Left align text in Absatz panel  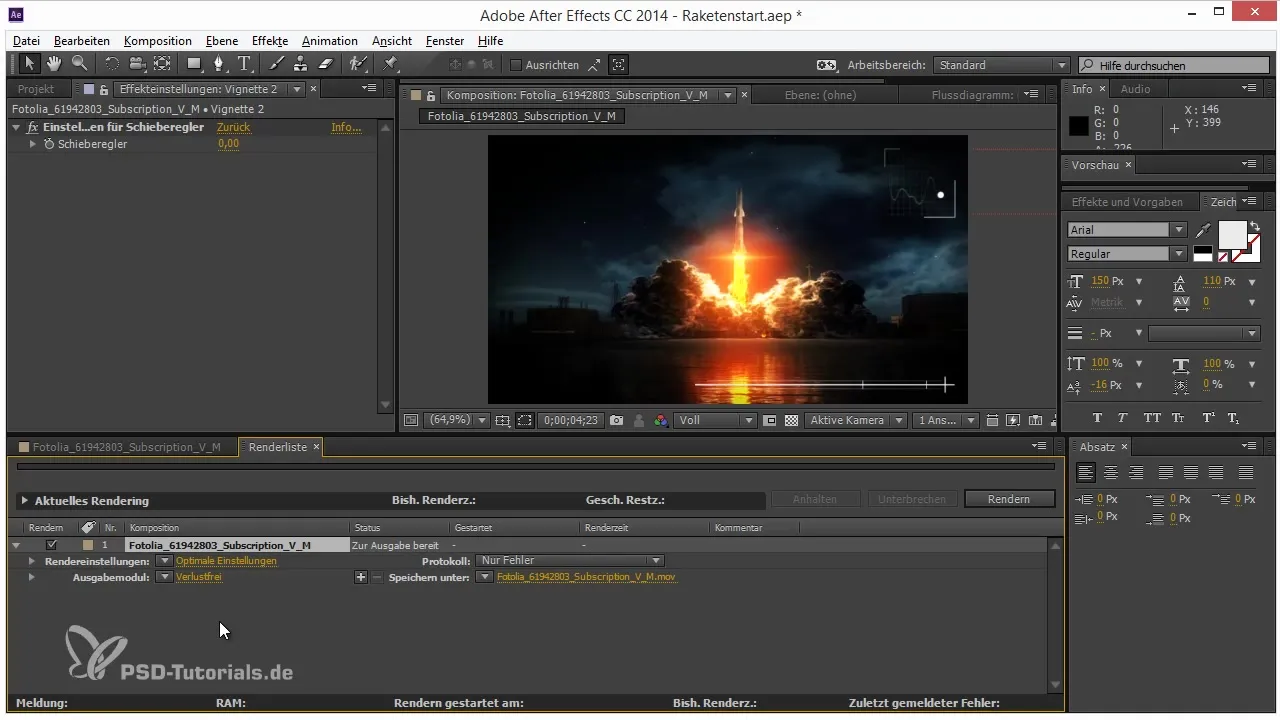click(x=1086, y=472)
